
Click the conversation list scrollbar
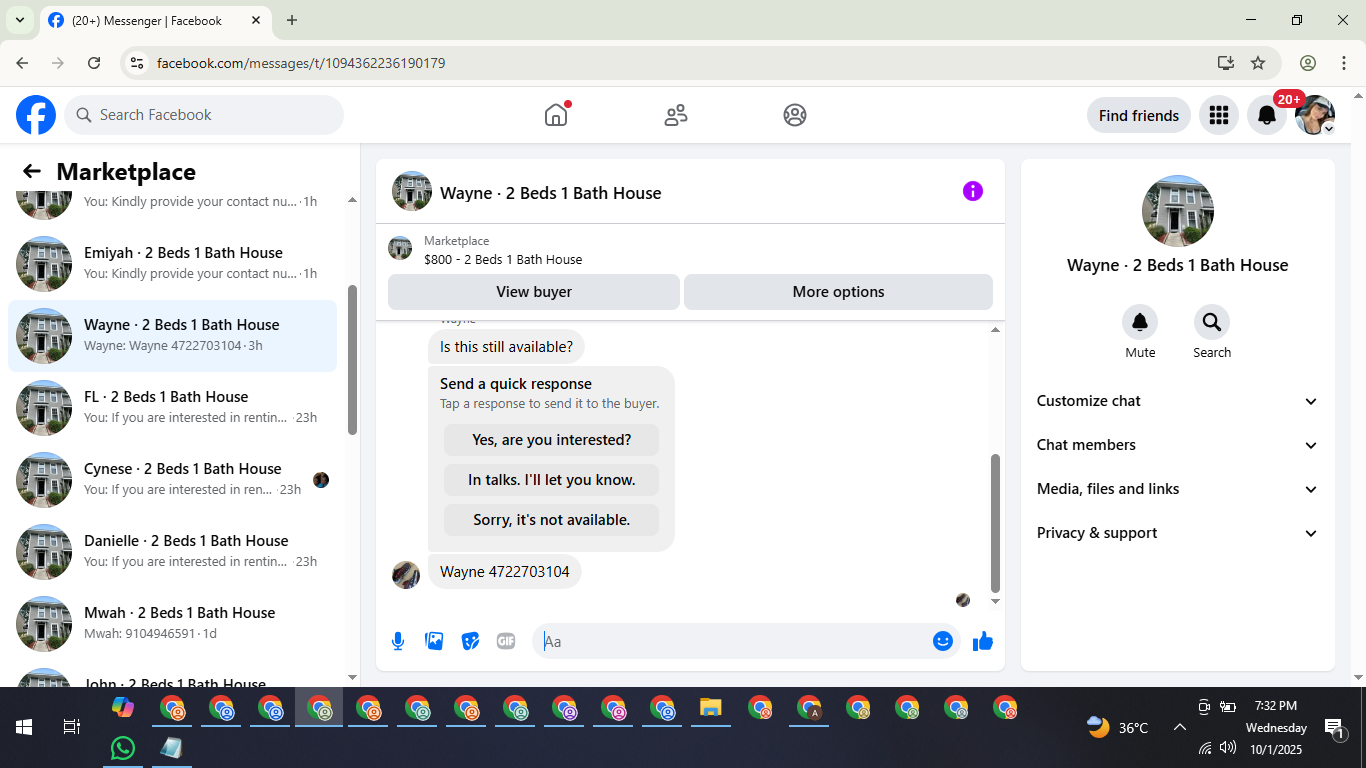point(352,361)
